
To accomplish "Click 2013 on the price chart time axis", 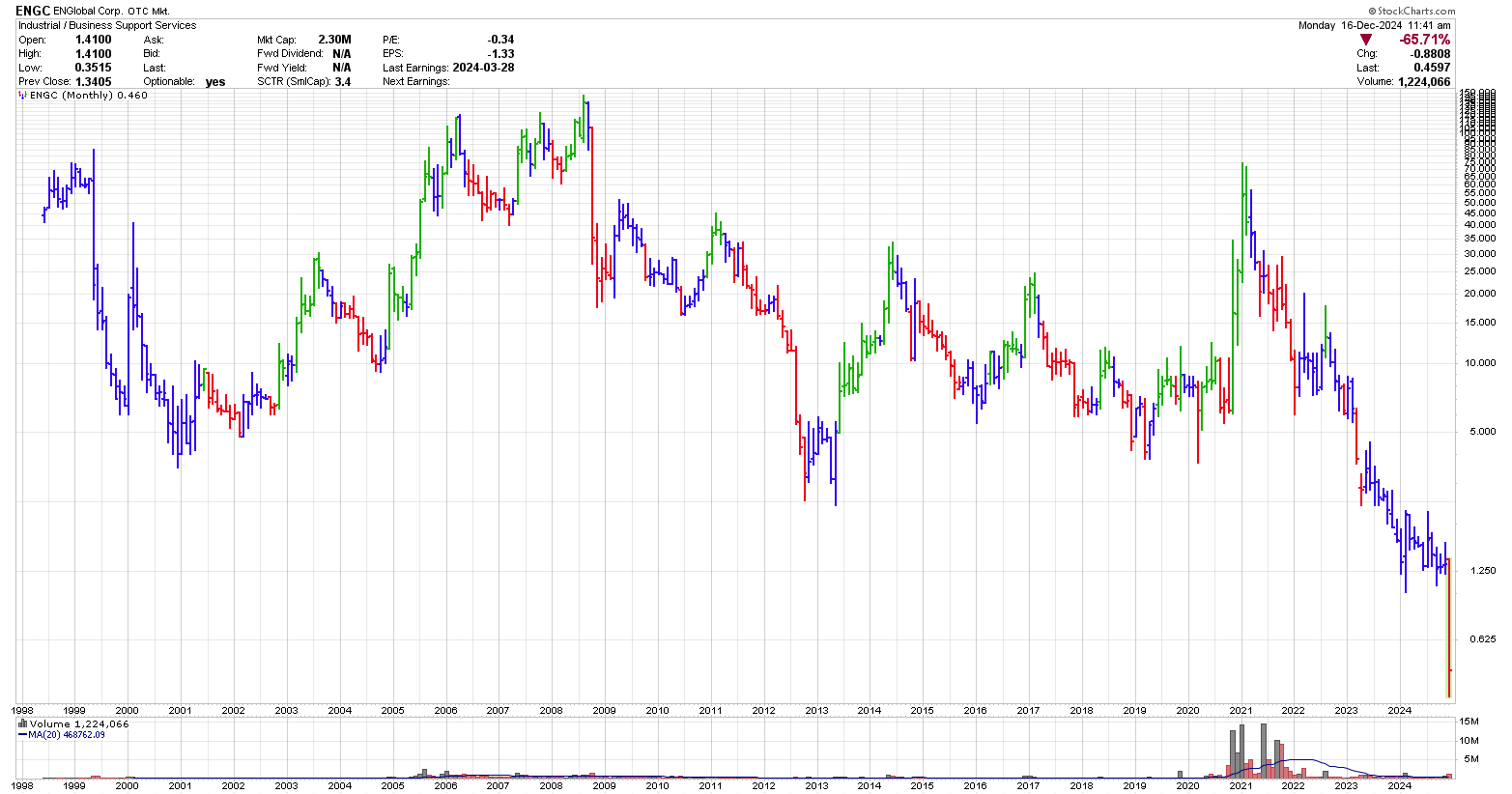I will 816,710.
